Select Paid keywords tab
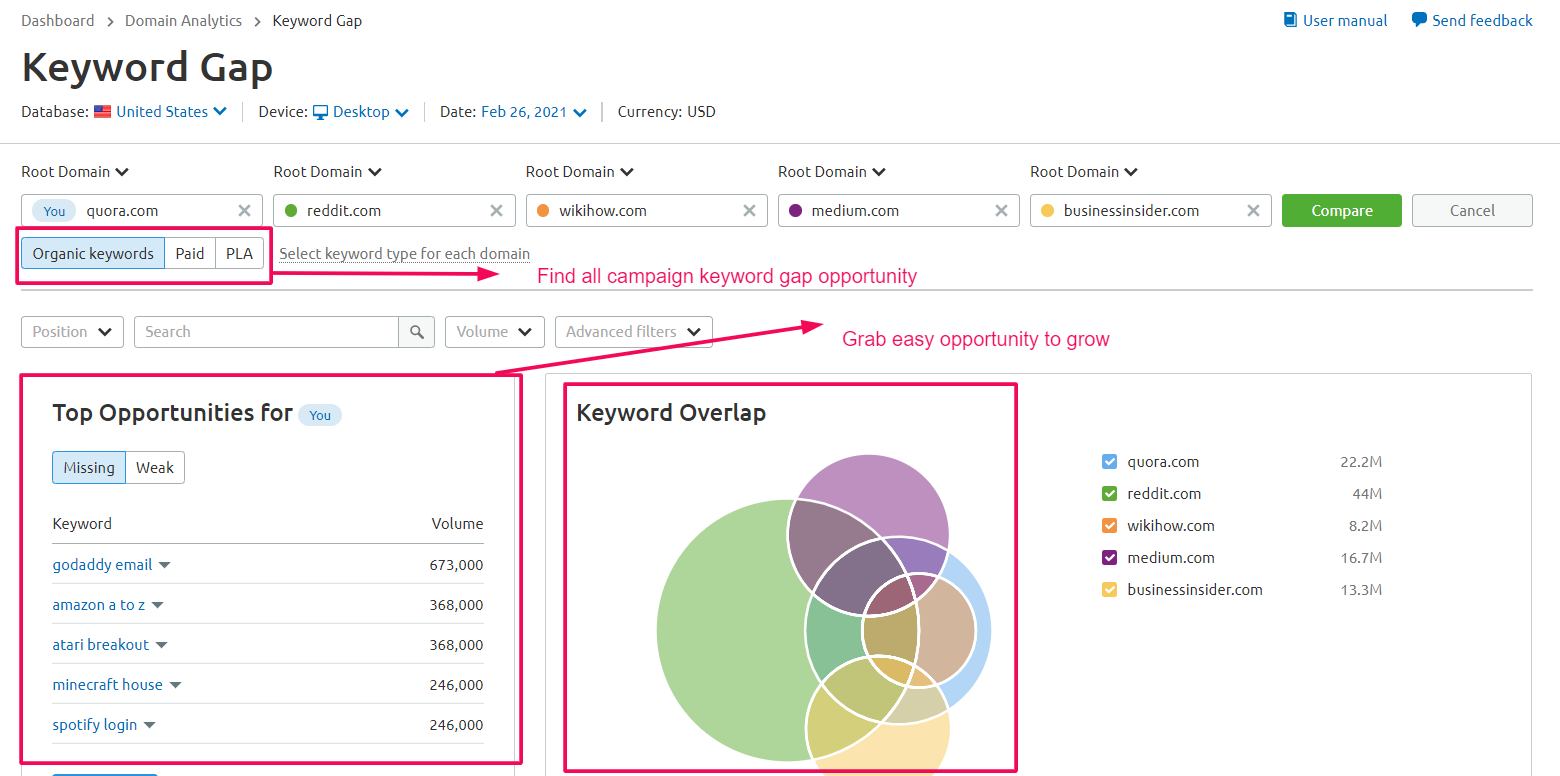Screen dimensions: 1560x776 [x=190, y=254]
